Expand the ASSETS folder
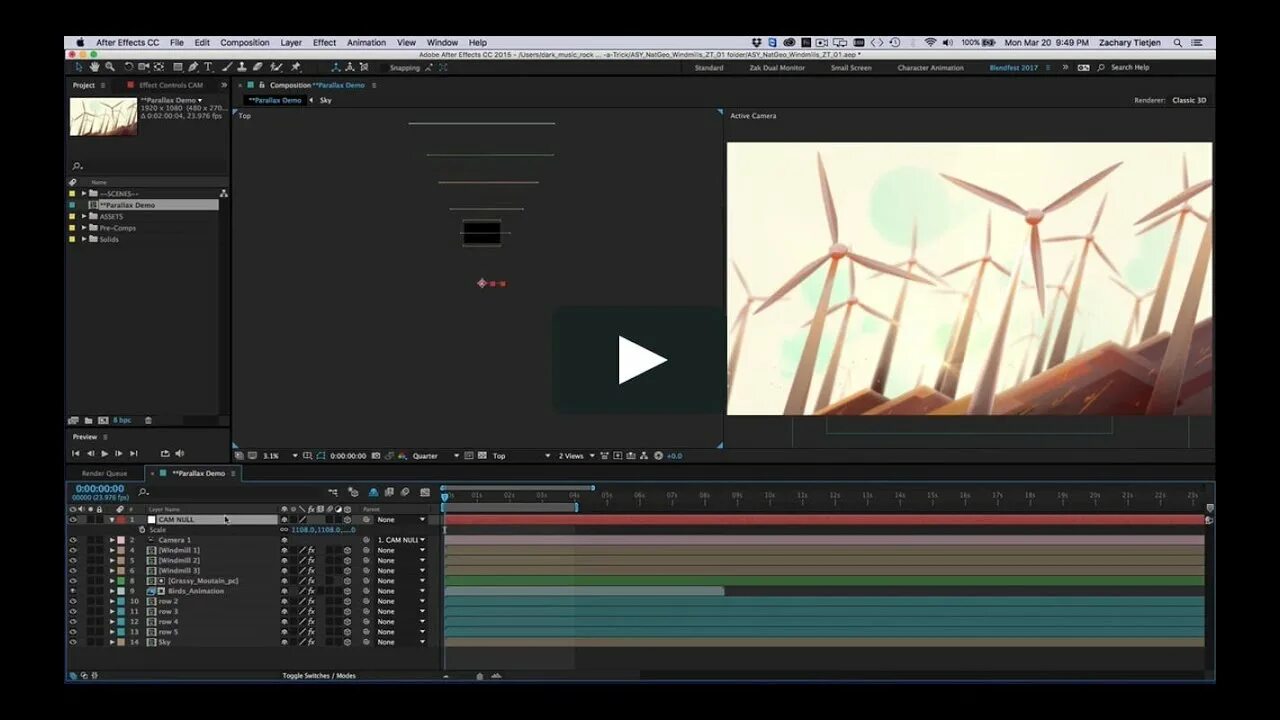The width and height of the screenshot is (1280, 720). 84,216
